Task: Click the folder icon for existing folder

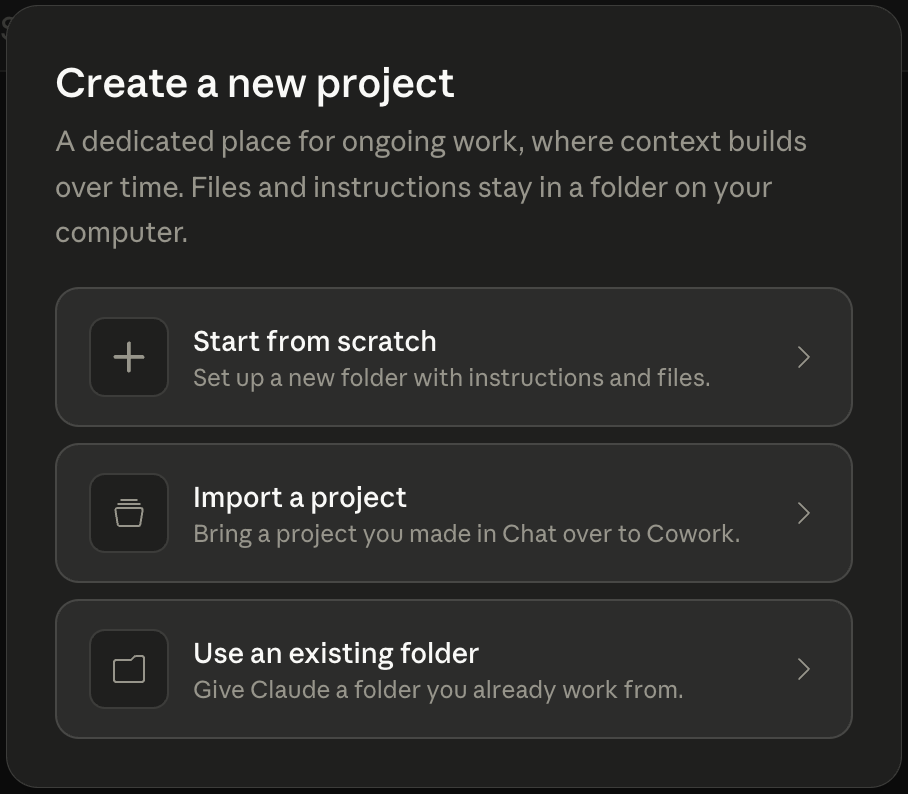Action: point(129,669)
